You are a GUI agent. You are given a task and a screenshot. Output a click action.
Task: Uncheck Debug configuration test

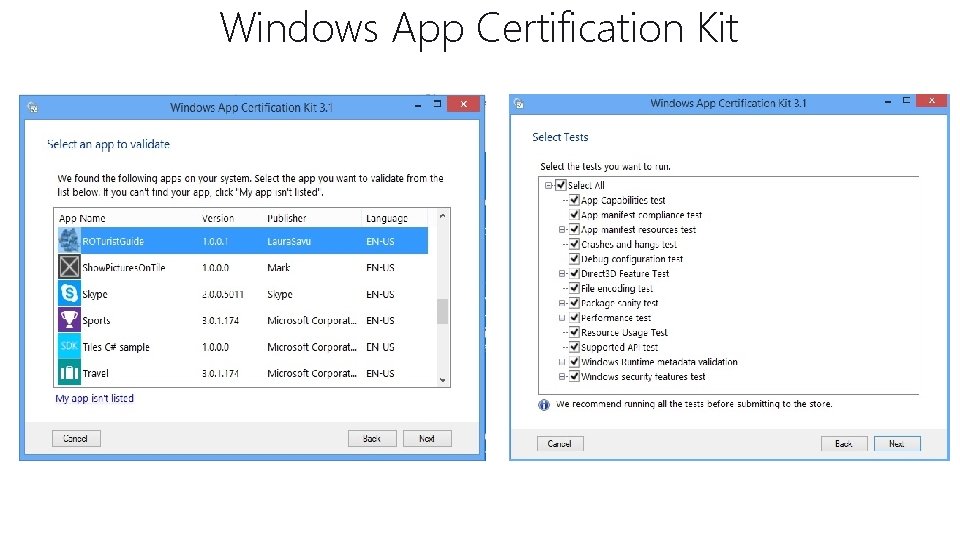point(574,258)
